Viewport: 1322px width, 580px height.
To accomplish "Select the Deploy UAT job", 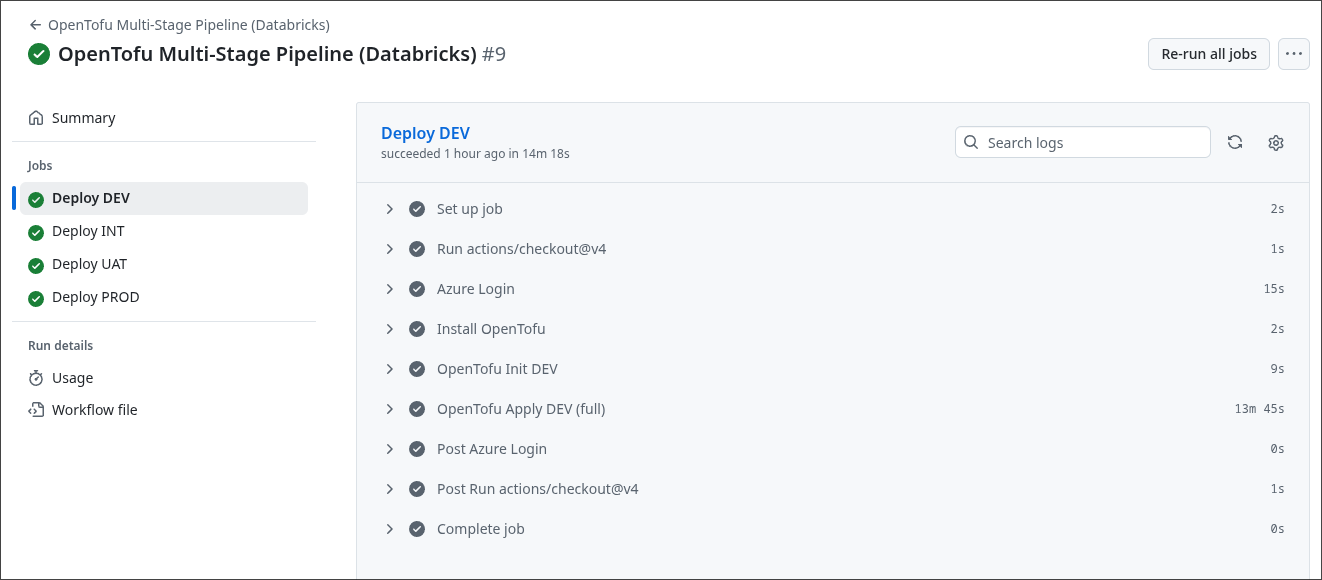I will click(89, 264).
